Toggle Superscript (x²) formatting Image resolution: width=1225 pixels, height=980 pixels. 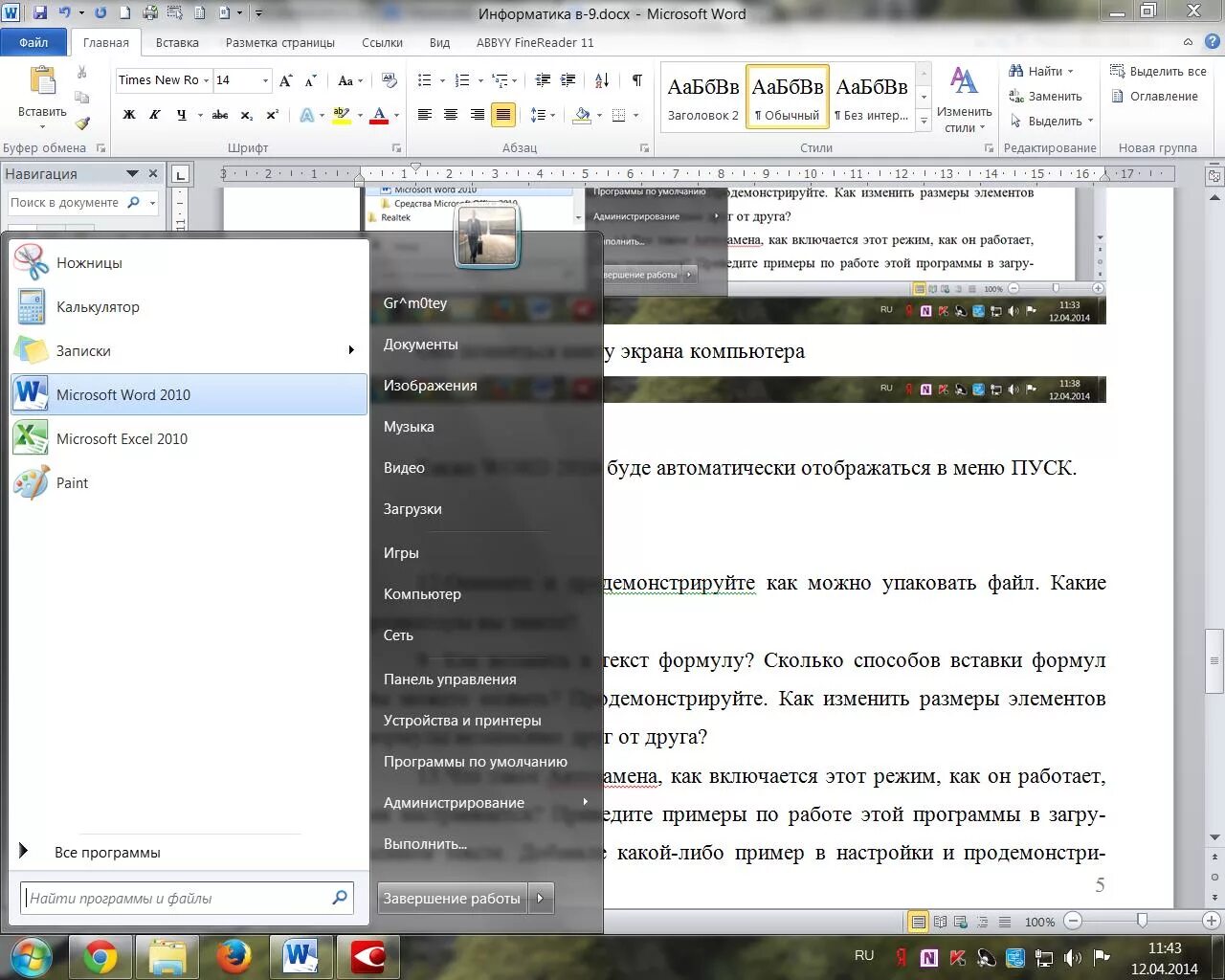273,115
